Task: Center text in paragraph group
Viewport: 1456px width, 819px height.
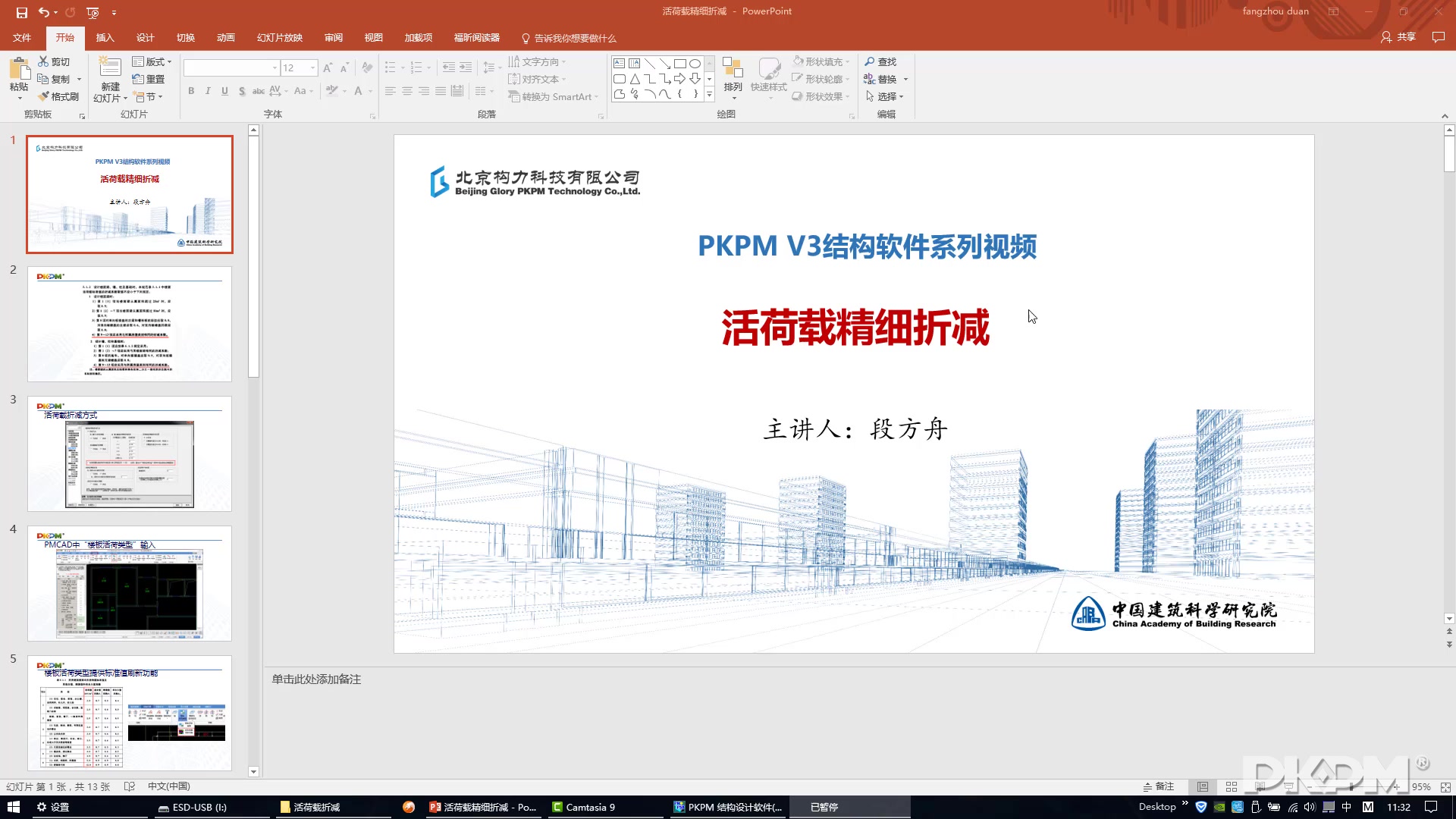Action: pyautogui.click(x=407, y=91)
